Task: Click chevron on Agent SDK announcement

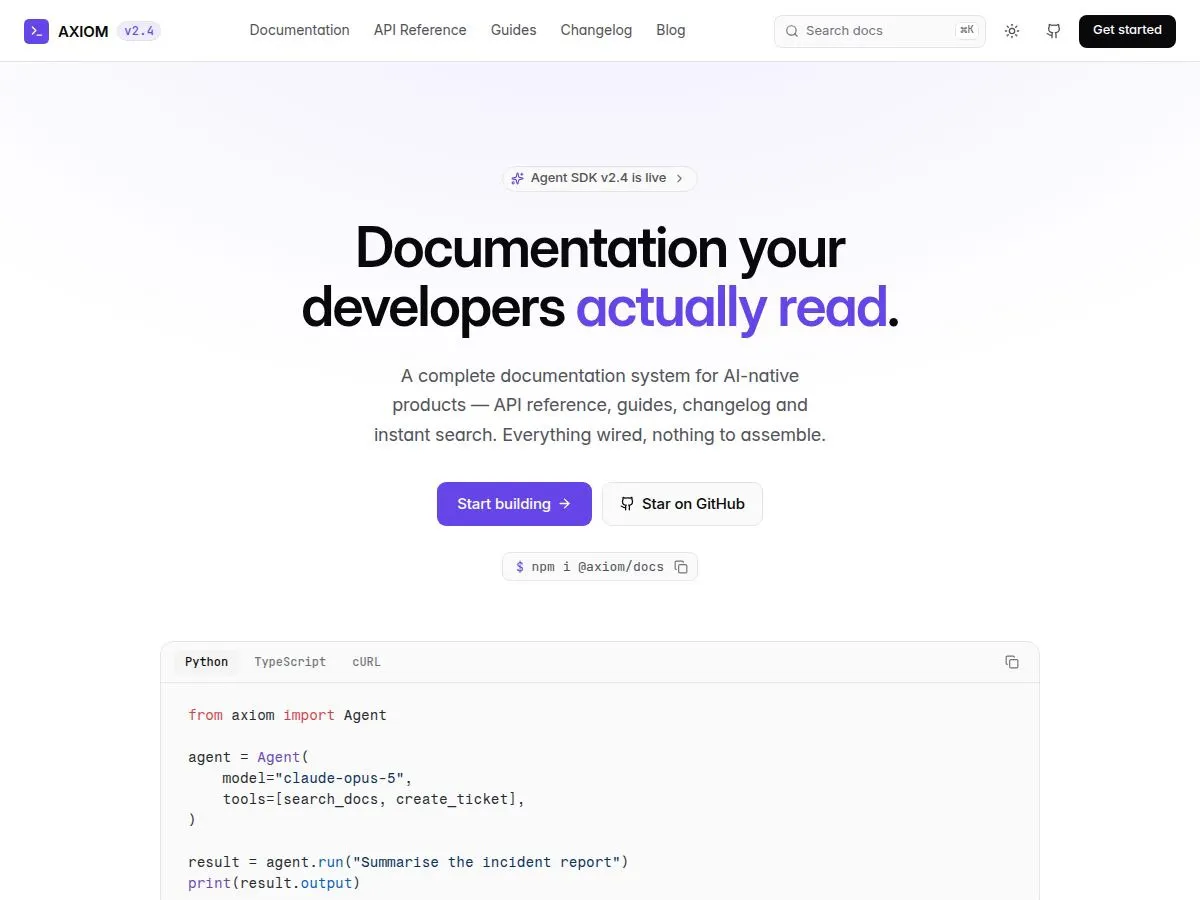Action: 679,178
